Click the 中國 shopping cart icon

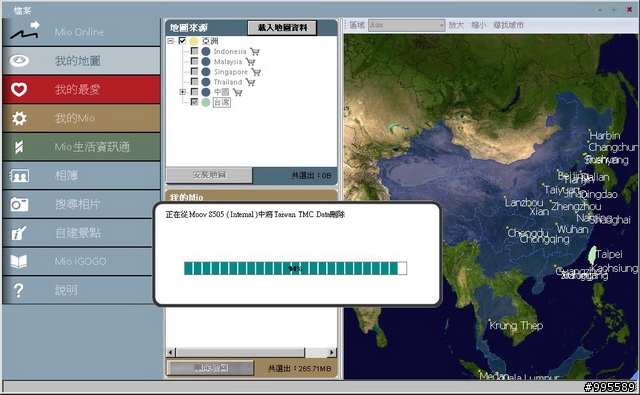[238, 93]
